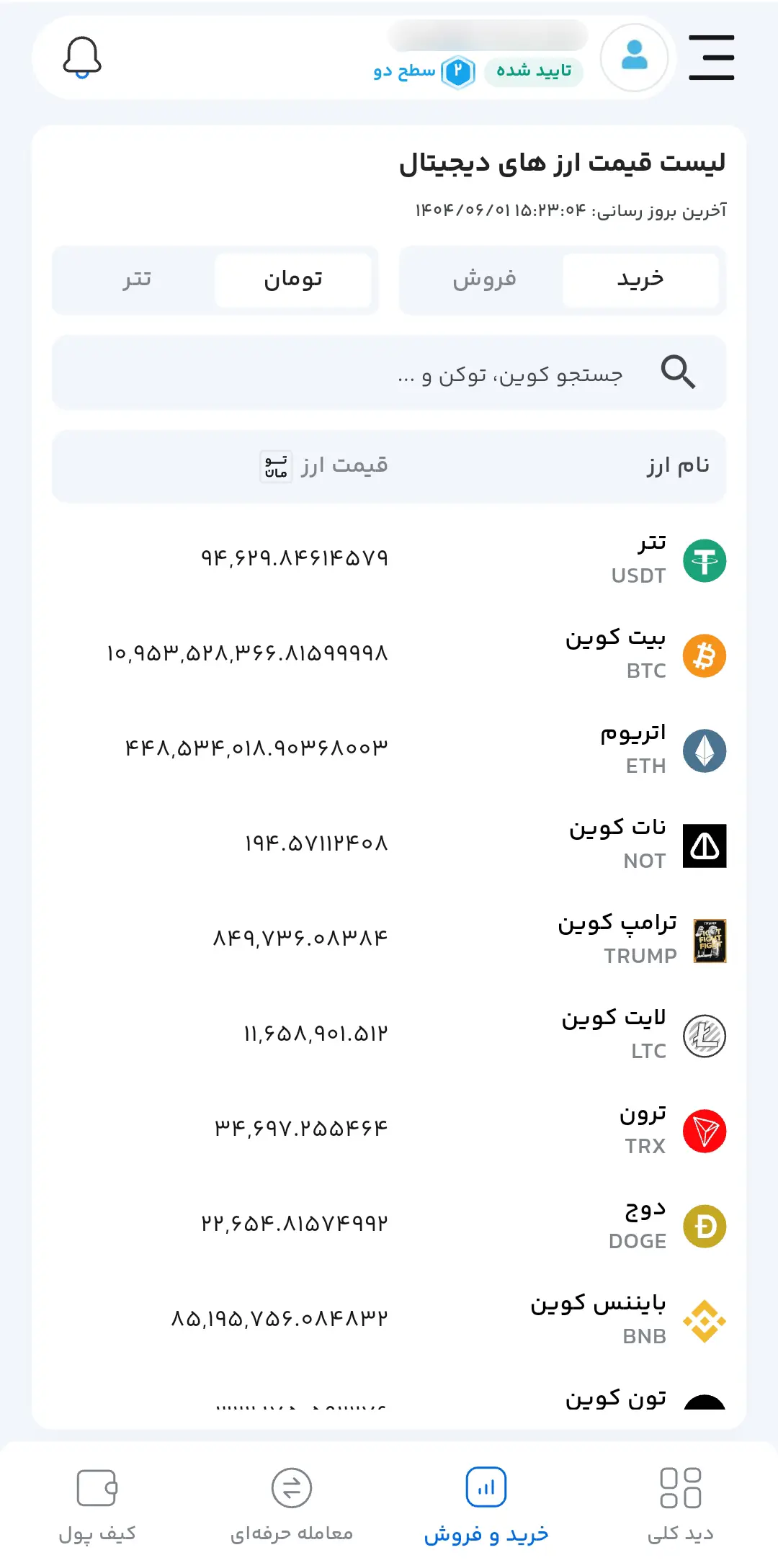Select the Bitcoin BTC coin icon
This screenshot has height=1568, width=778.
pos(704,655)
